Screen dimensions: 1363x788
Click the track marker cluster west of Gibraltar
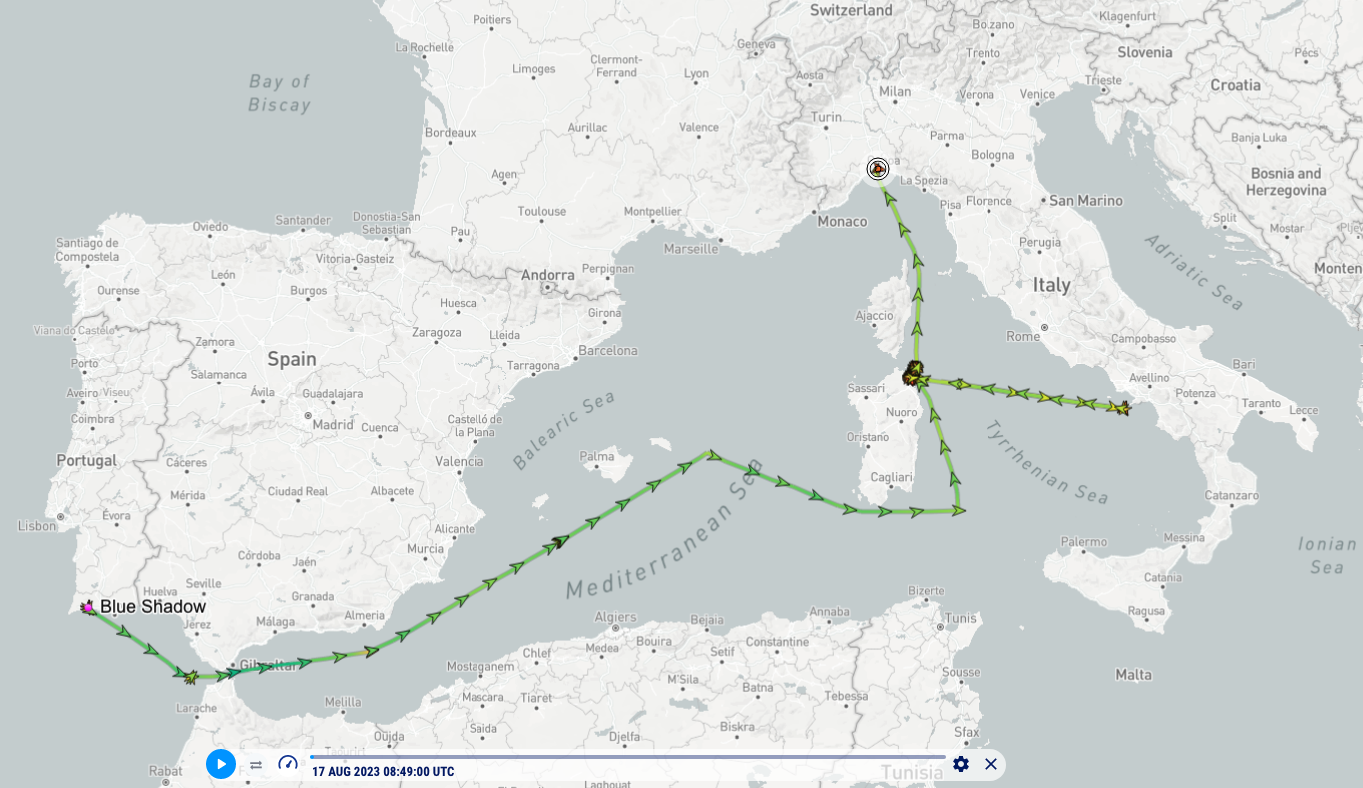[189, 677]
